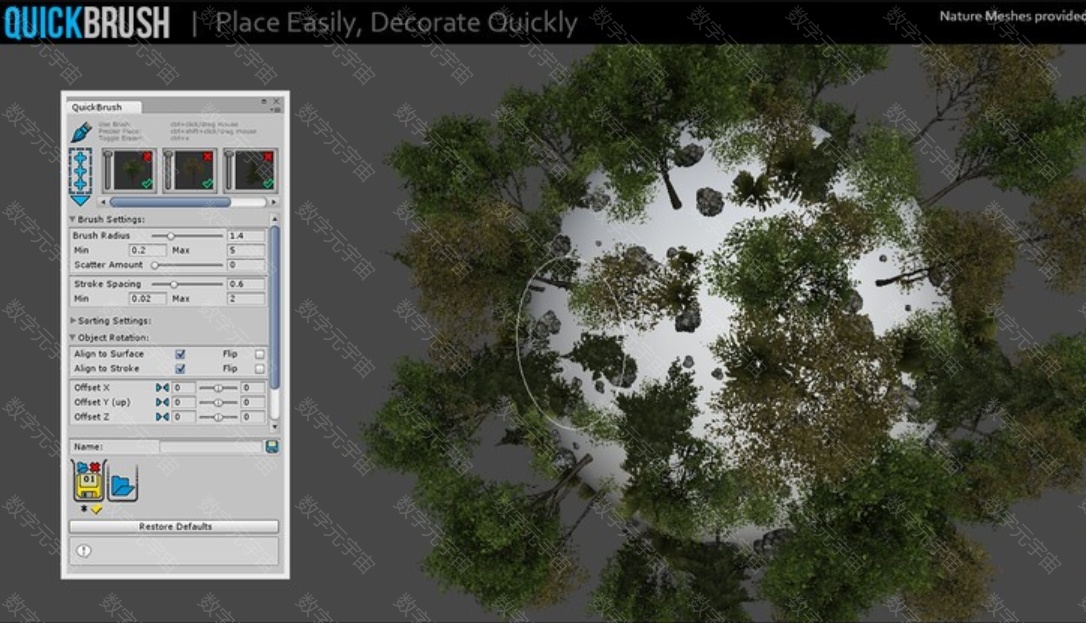This screenshot has width=1086, height=623.
Task: Click the Stroke Spacing Min field 0.02
Action: pos(147,298)
